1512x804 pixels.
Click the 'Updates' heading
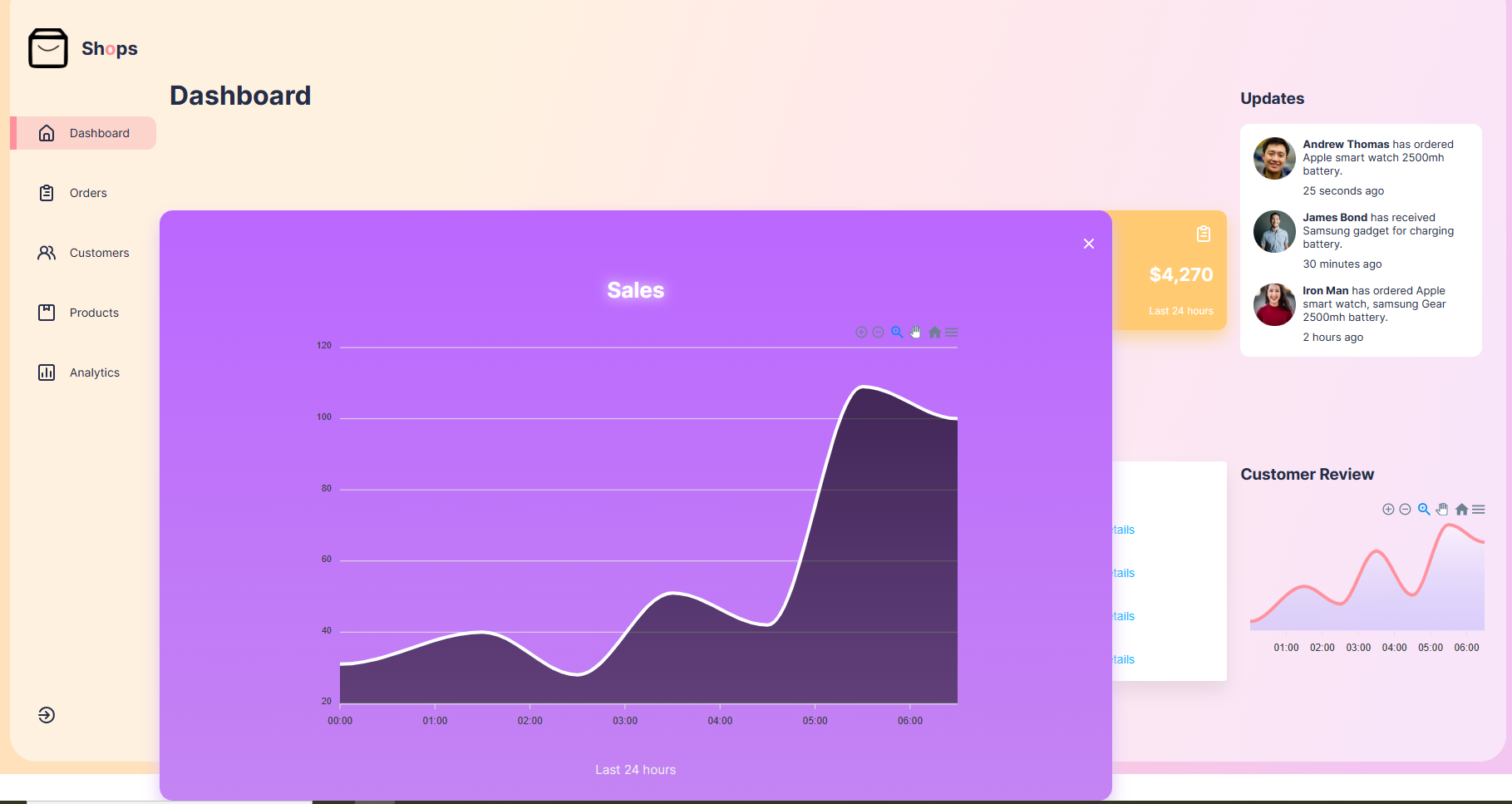1273,98
